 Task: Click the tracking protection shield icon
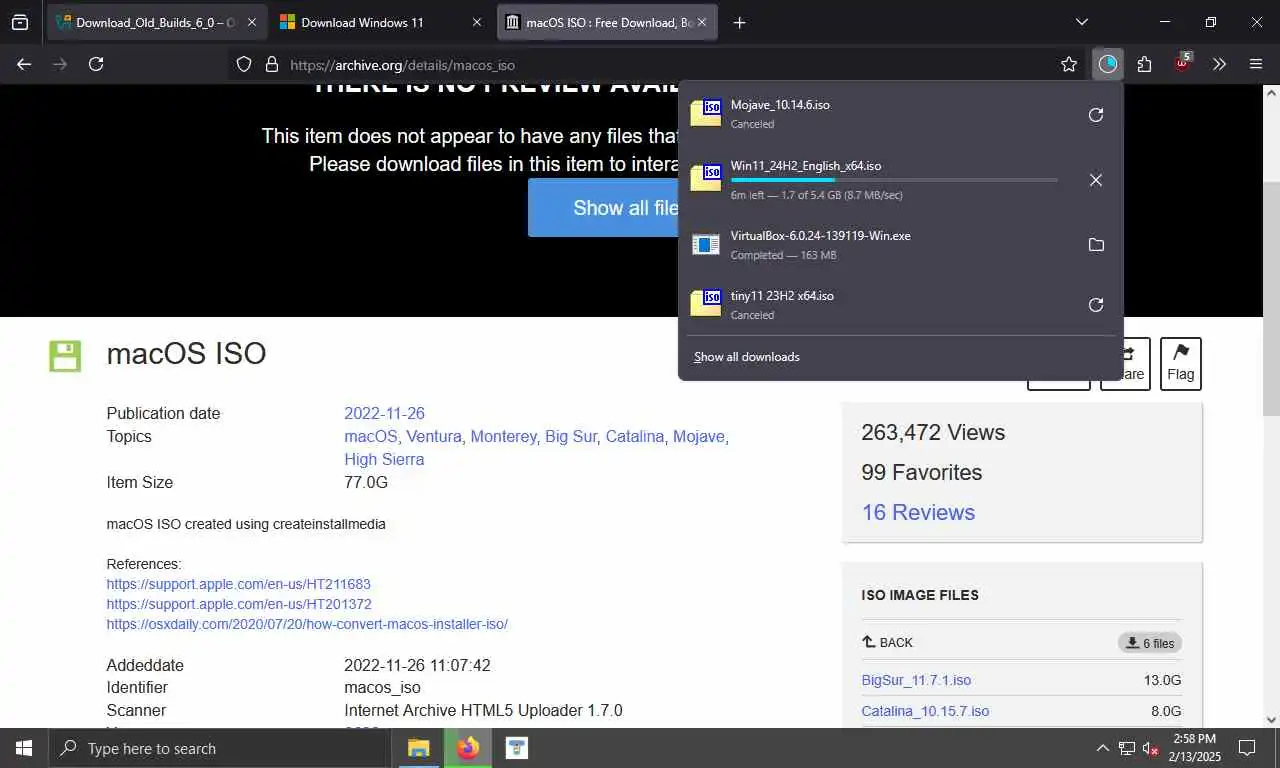coord(243,64)
